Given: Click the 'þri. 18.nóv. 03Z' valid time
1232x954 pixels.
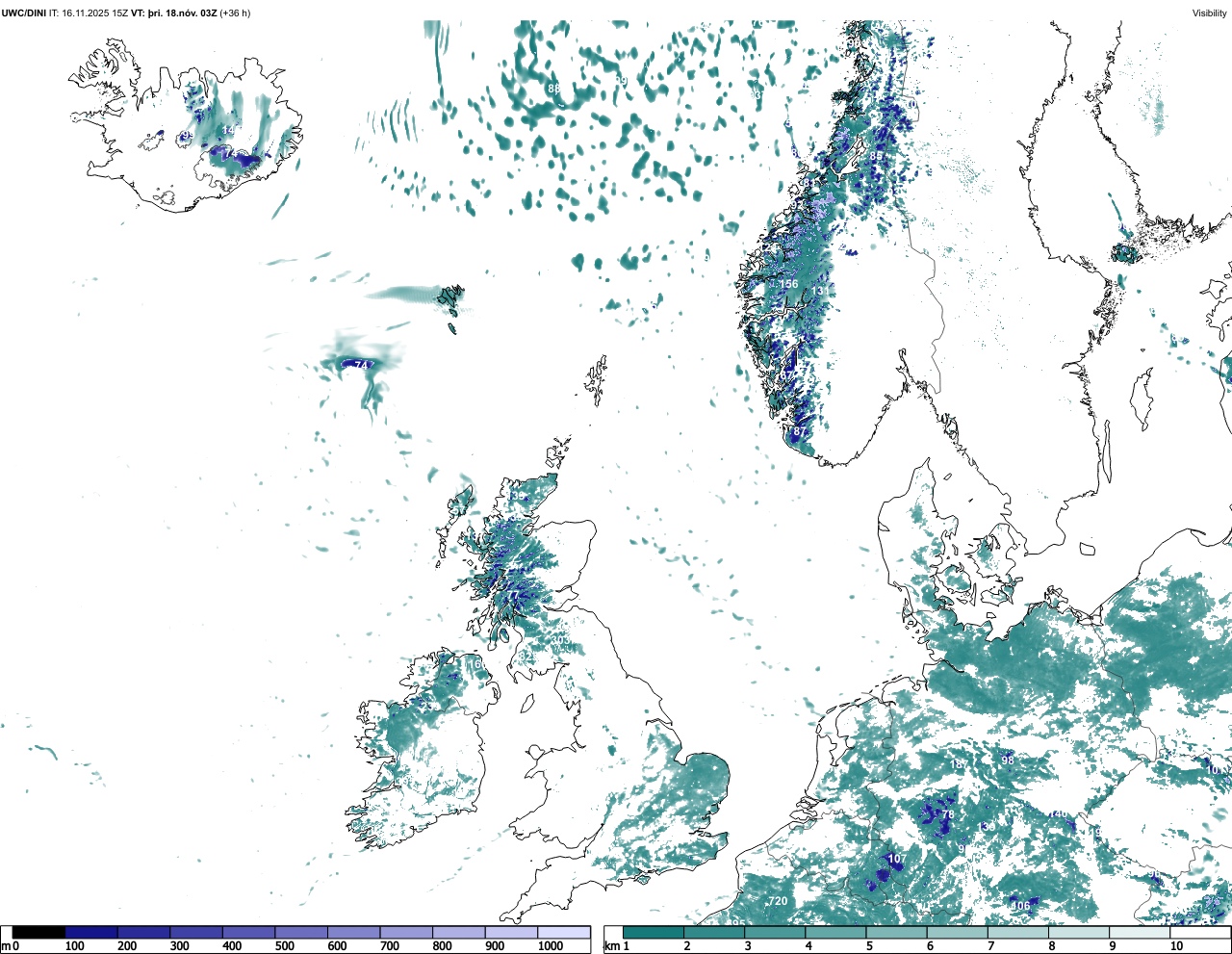Looking at the screenshot, I should pyautogui.click(x=182, y=13).
